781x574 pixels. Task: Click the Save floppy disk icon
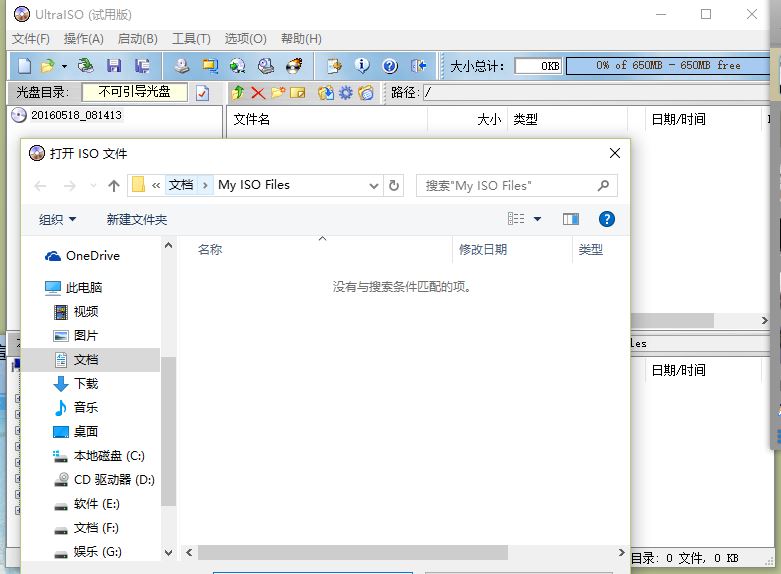114,66
